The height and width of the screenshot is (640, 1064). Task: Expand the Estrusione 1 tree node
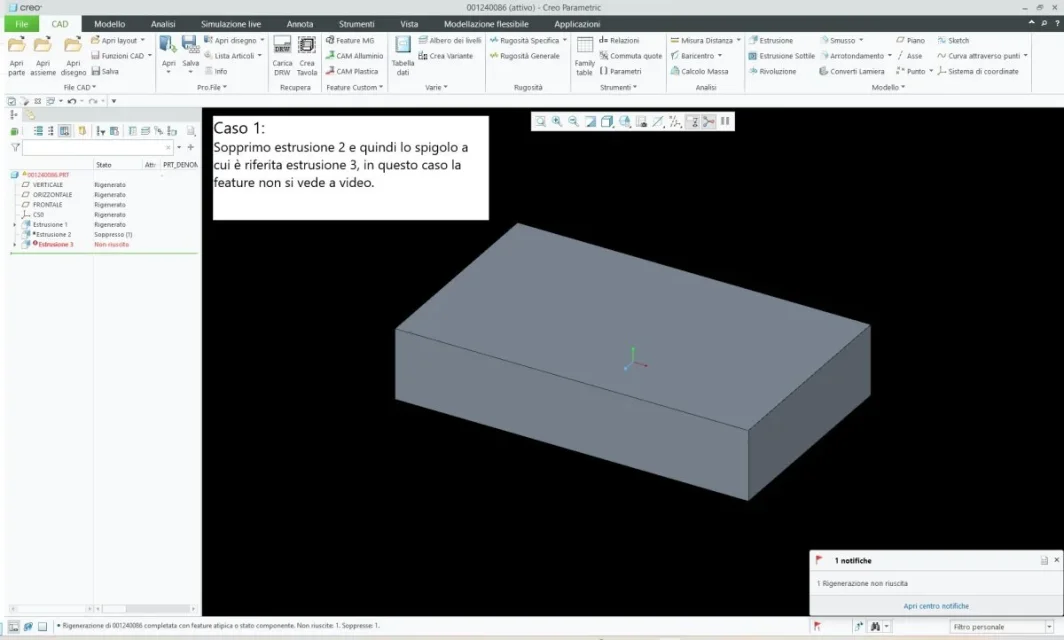point(14,225)
